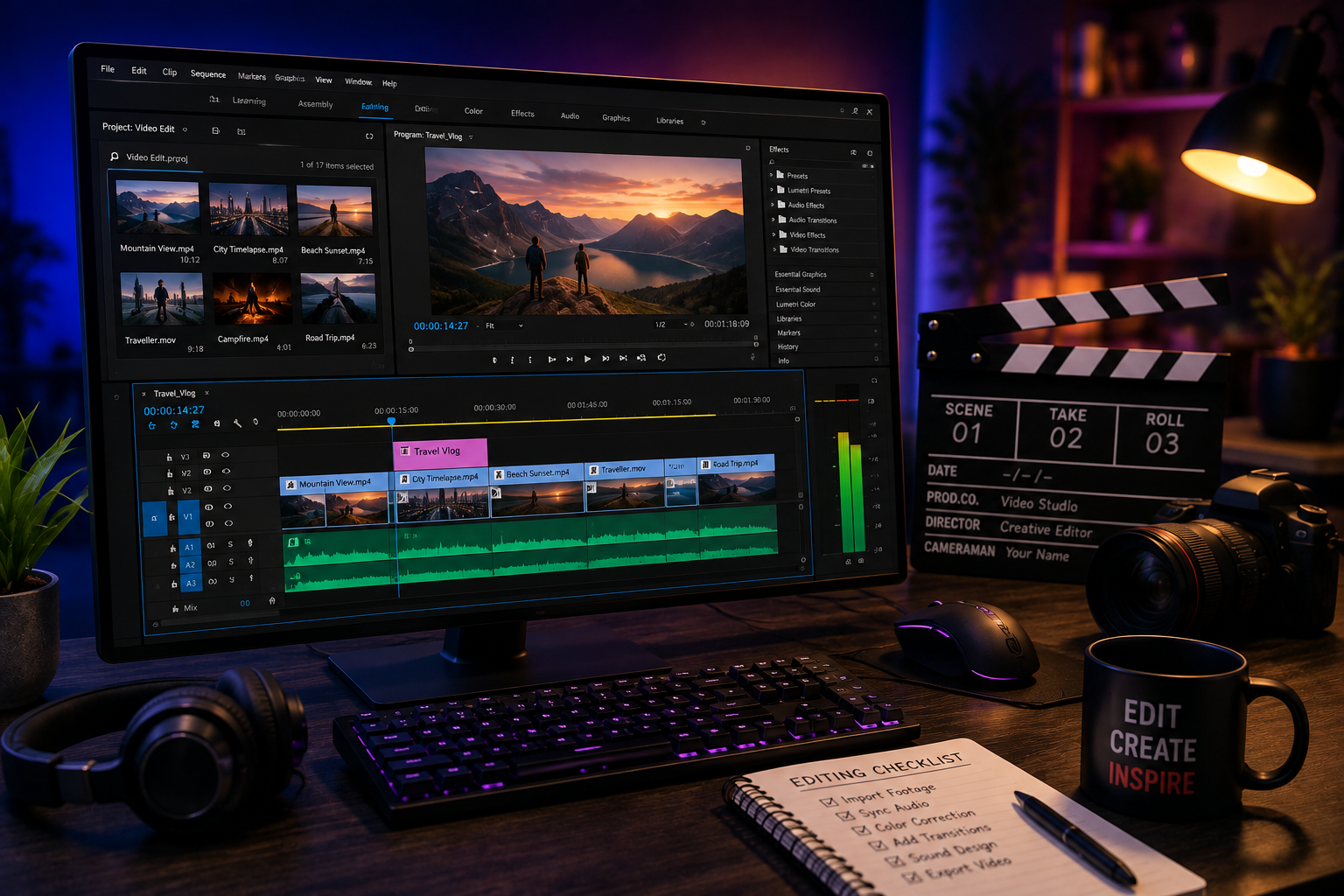Toggle the eye visibility on track V1
The height and width of the screenshot is (896, 1344).
coord(227,506)
